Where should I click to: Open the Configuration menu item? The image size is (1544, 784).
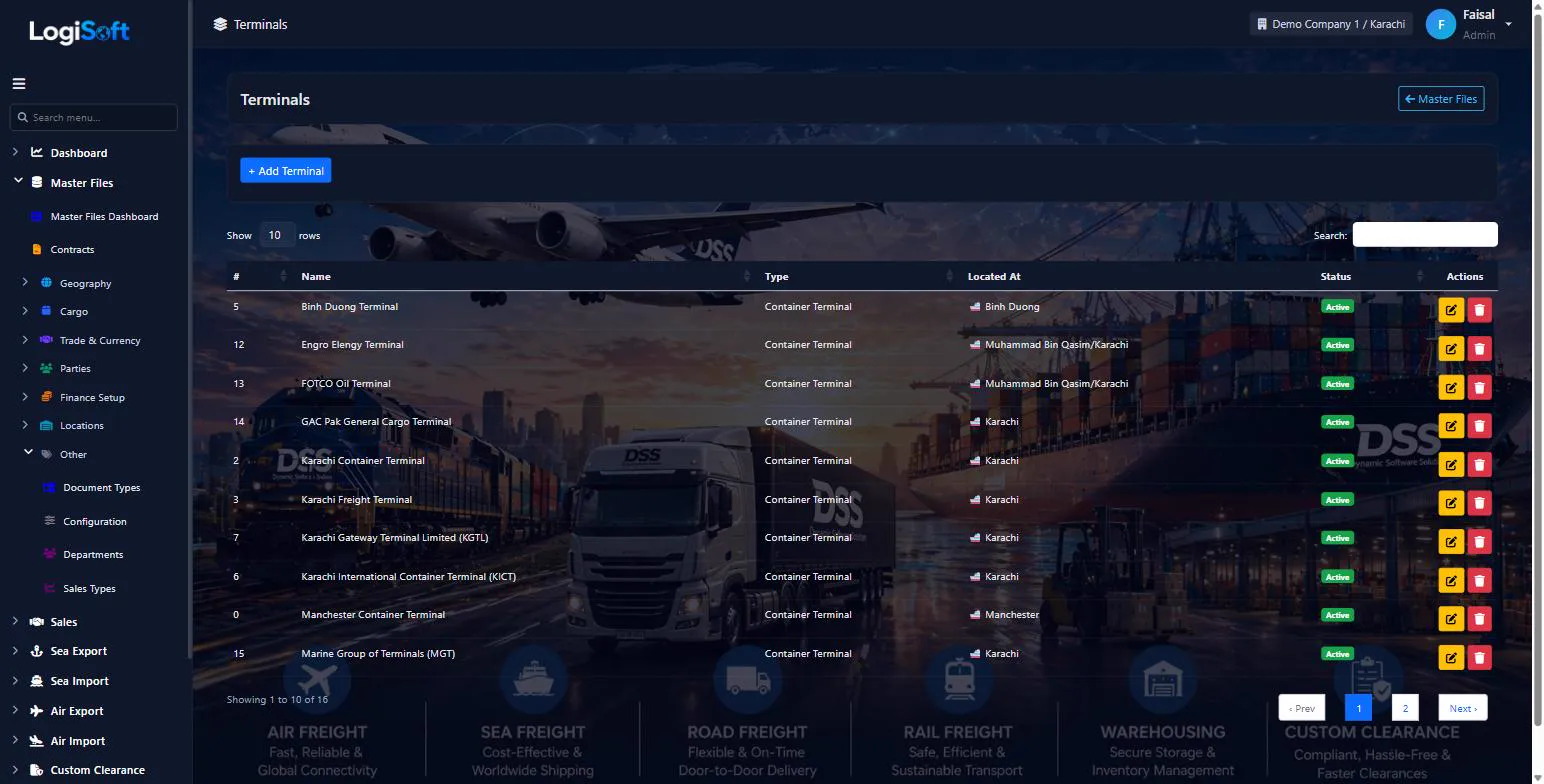tap(94, 521)
